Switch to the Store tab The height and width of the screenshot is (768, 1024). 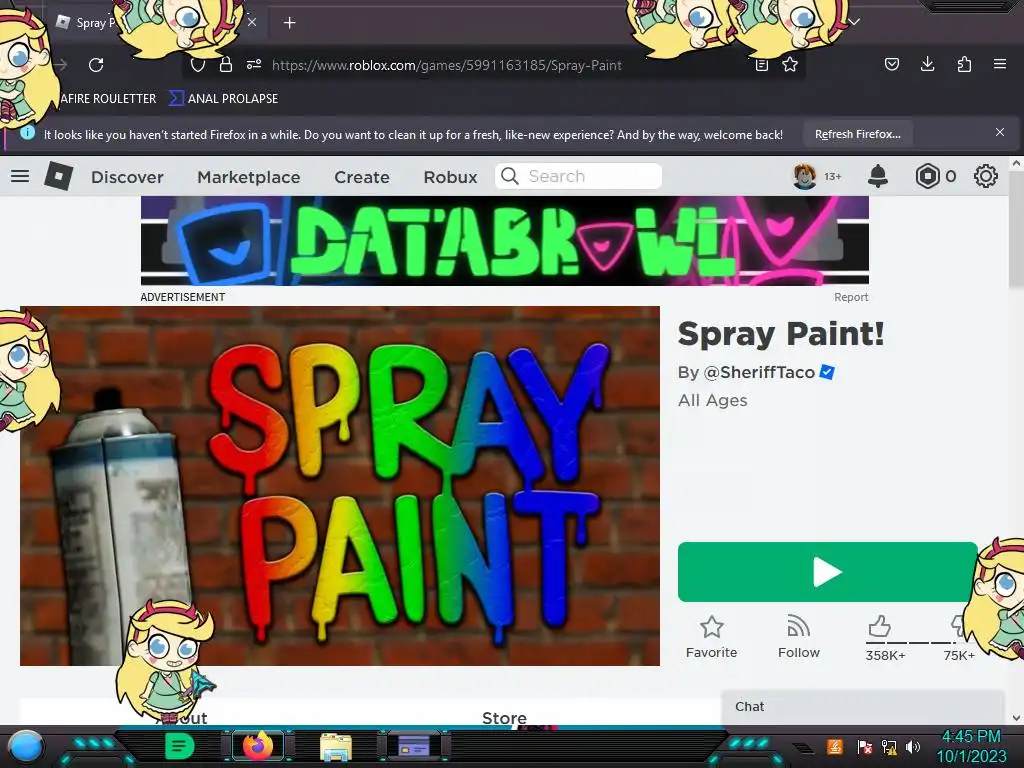504,717
